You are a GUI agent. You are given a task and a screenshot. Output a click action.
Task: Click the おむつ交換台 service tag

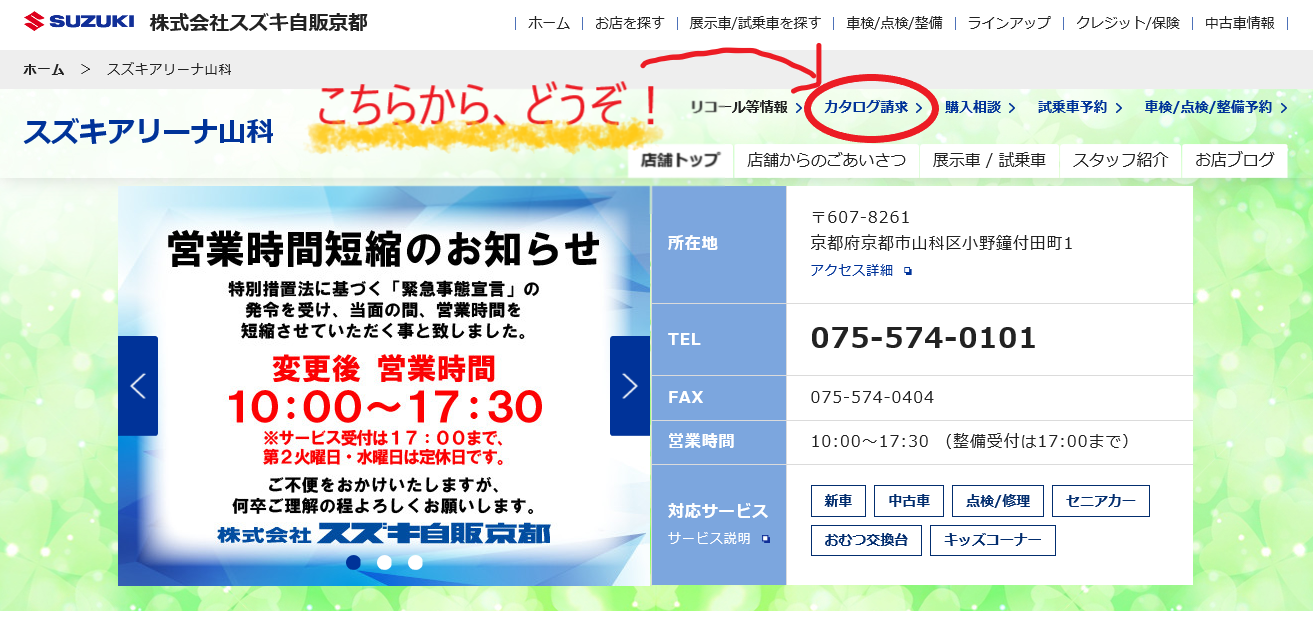tap(866, 541)
